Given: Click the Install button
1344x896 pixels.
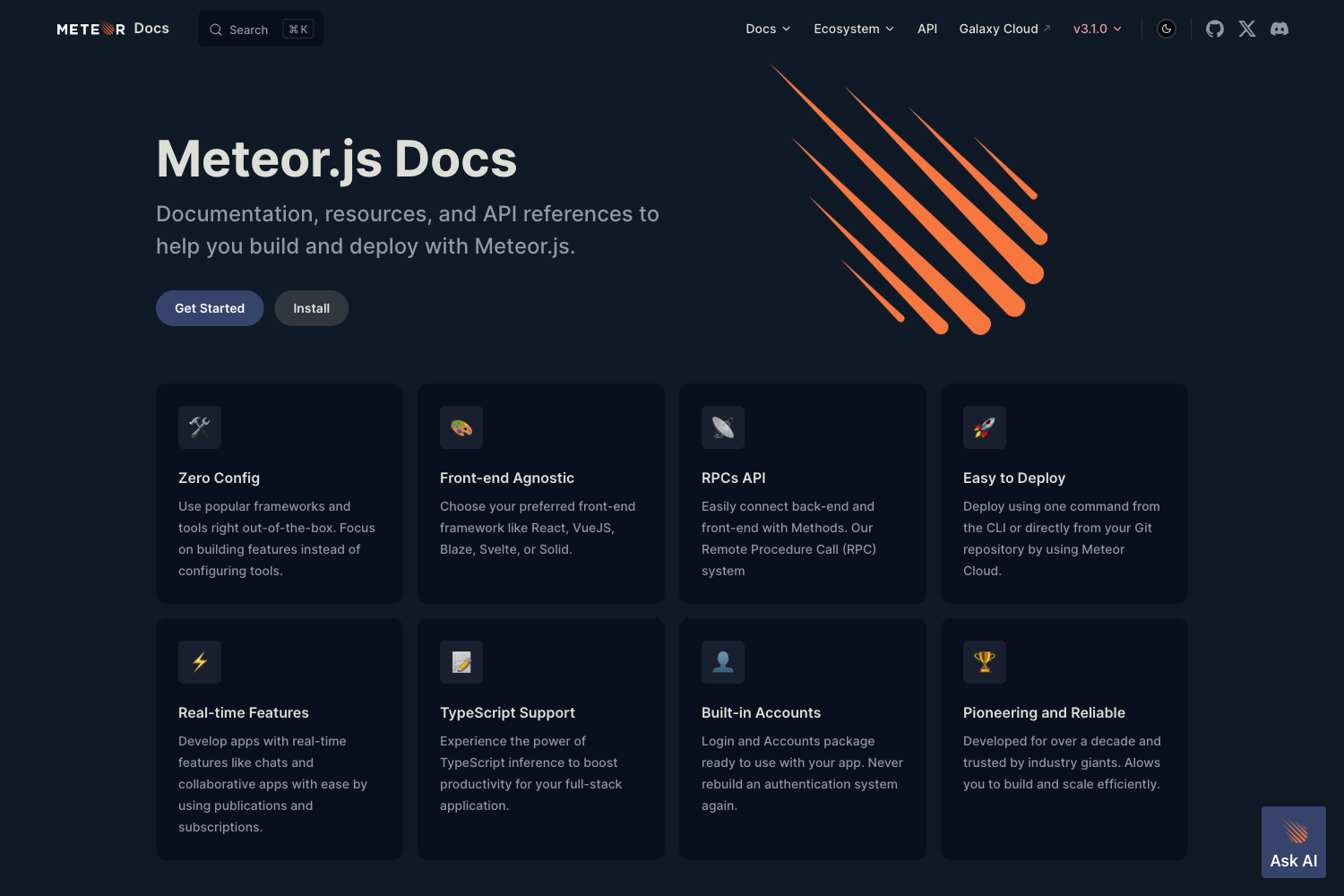Looking at the screenshot, I should [x=312, y=308].
